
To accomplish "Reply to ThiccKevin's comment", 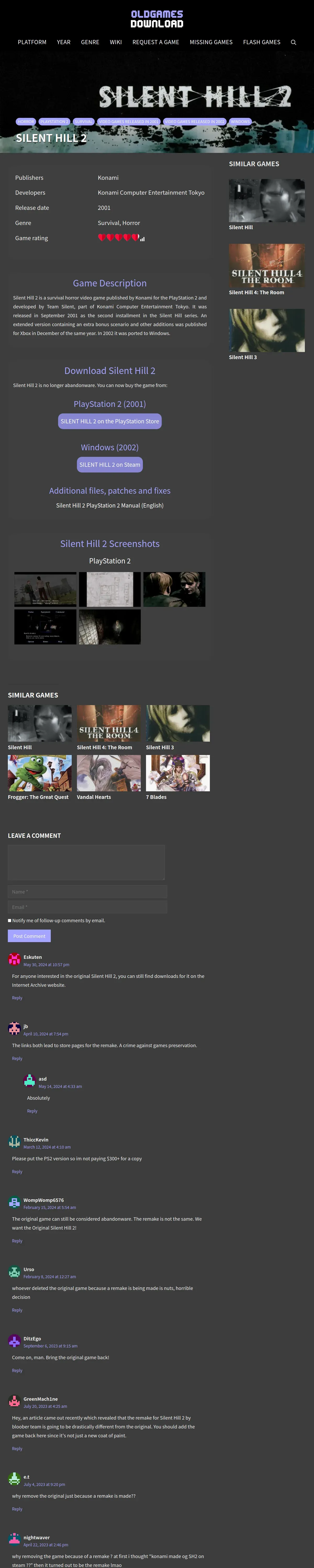I will coord(17,1172).
